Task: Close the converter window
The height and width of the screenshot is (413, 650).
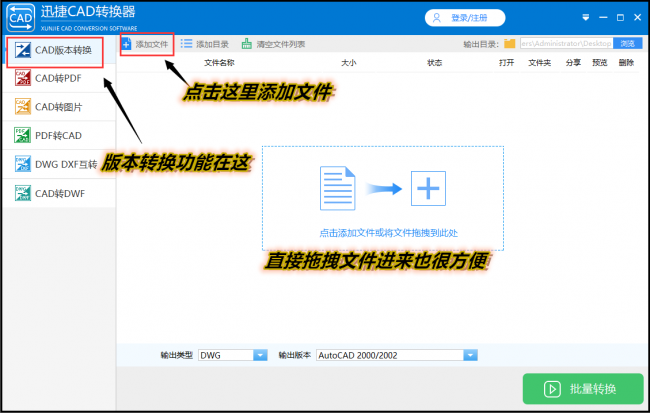Action: 638,17
